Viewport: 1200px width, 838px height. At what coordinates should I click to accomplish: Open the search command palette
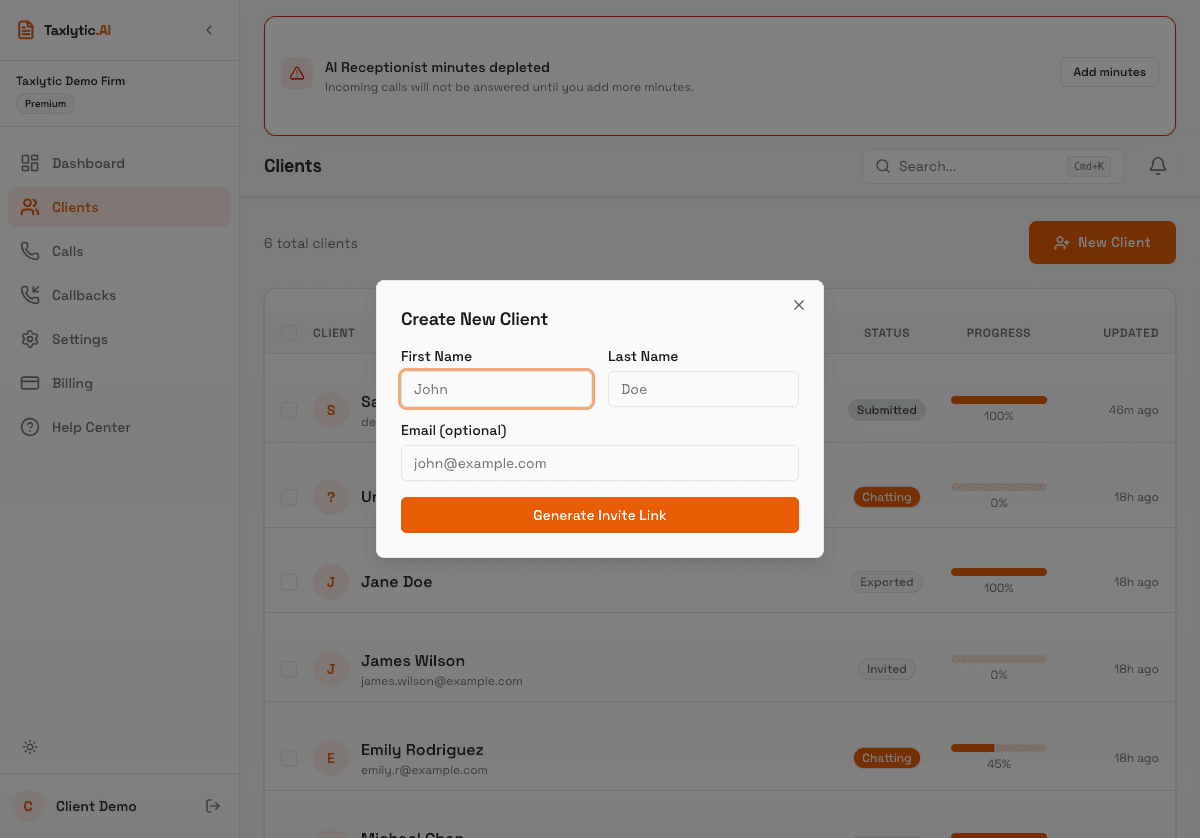tap(992, 166)
